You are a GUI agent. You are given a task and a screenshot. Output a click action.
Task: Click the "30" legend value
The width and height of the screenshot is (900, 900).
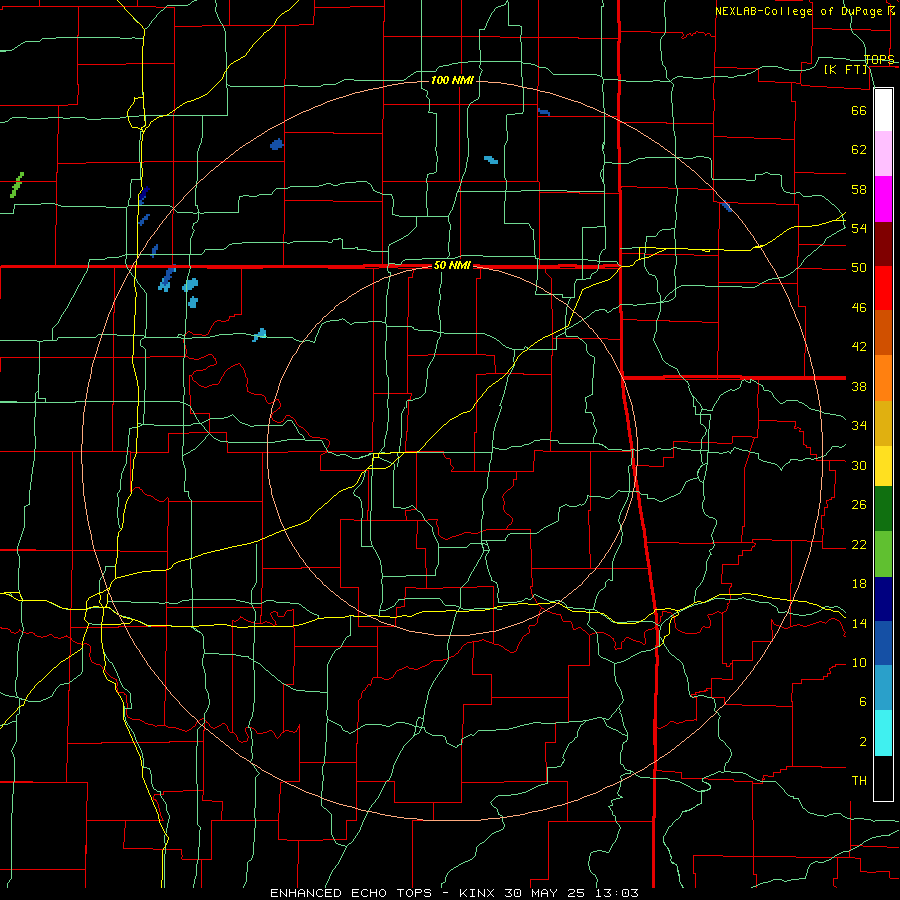tap(859, 465)
